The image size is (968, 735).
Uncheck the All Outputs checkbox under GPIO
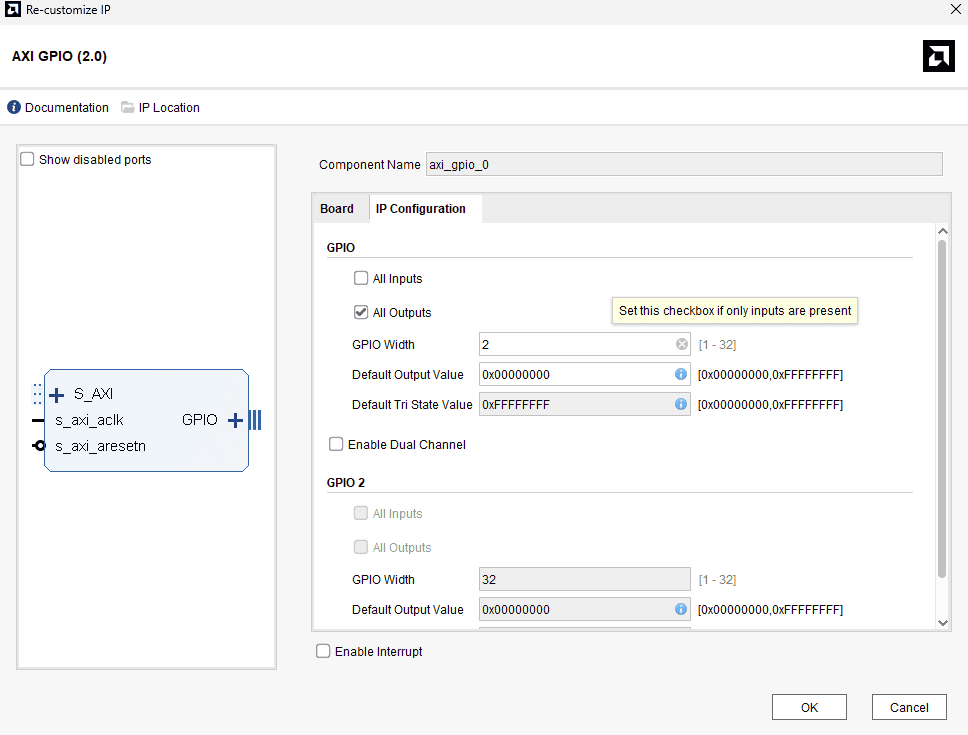point(361,313)
